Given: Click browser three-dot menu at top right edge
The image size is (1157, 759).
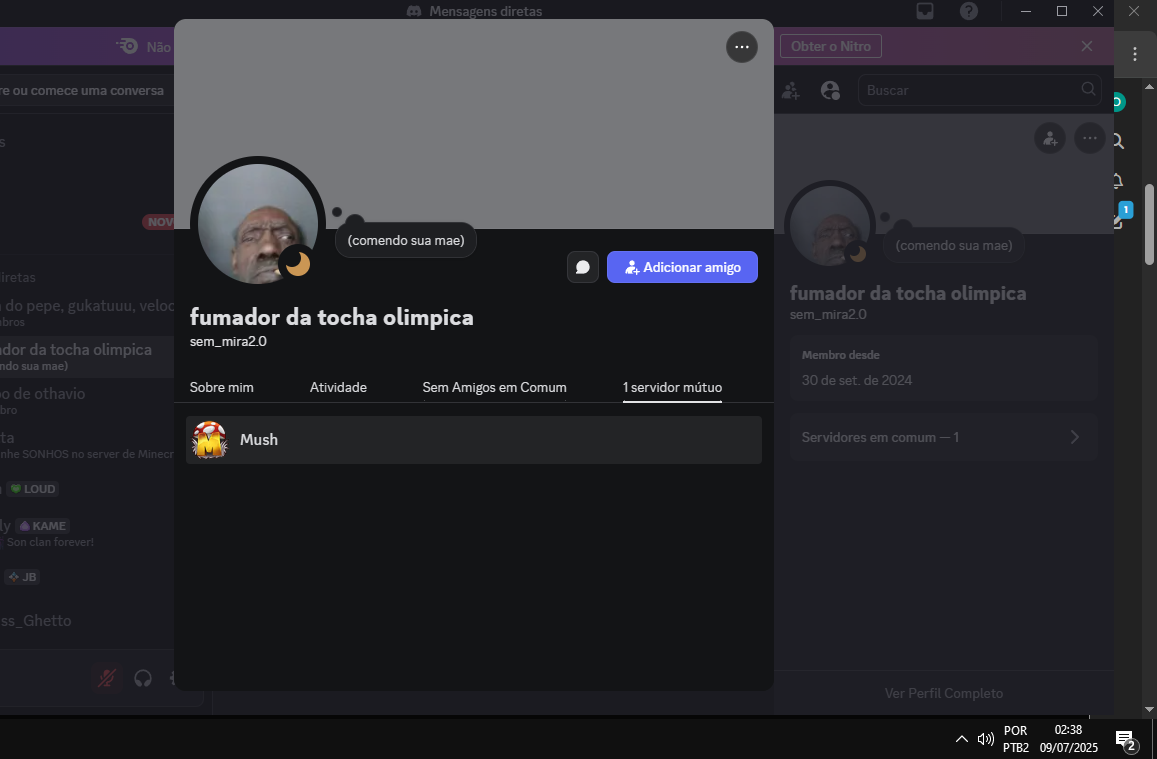Looking at the screenshot, I should (x=1135, y=54).
